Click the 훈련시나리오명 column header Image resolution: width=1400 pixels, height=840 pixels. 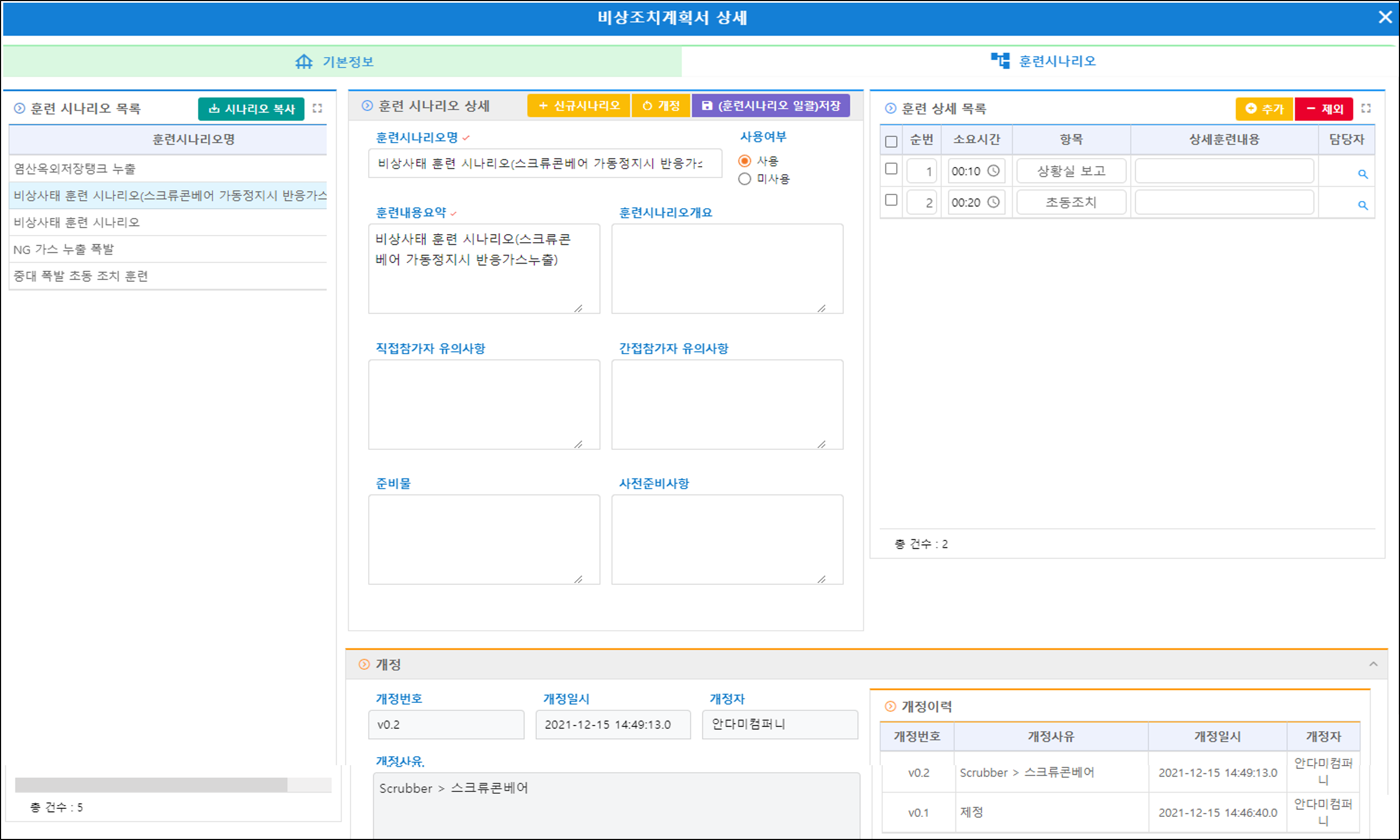point(167,139)
